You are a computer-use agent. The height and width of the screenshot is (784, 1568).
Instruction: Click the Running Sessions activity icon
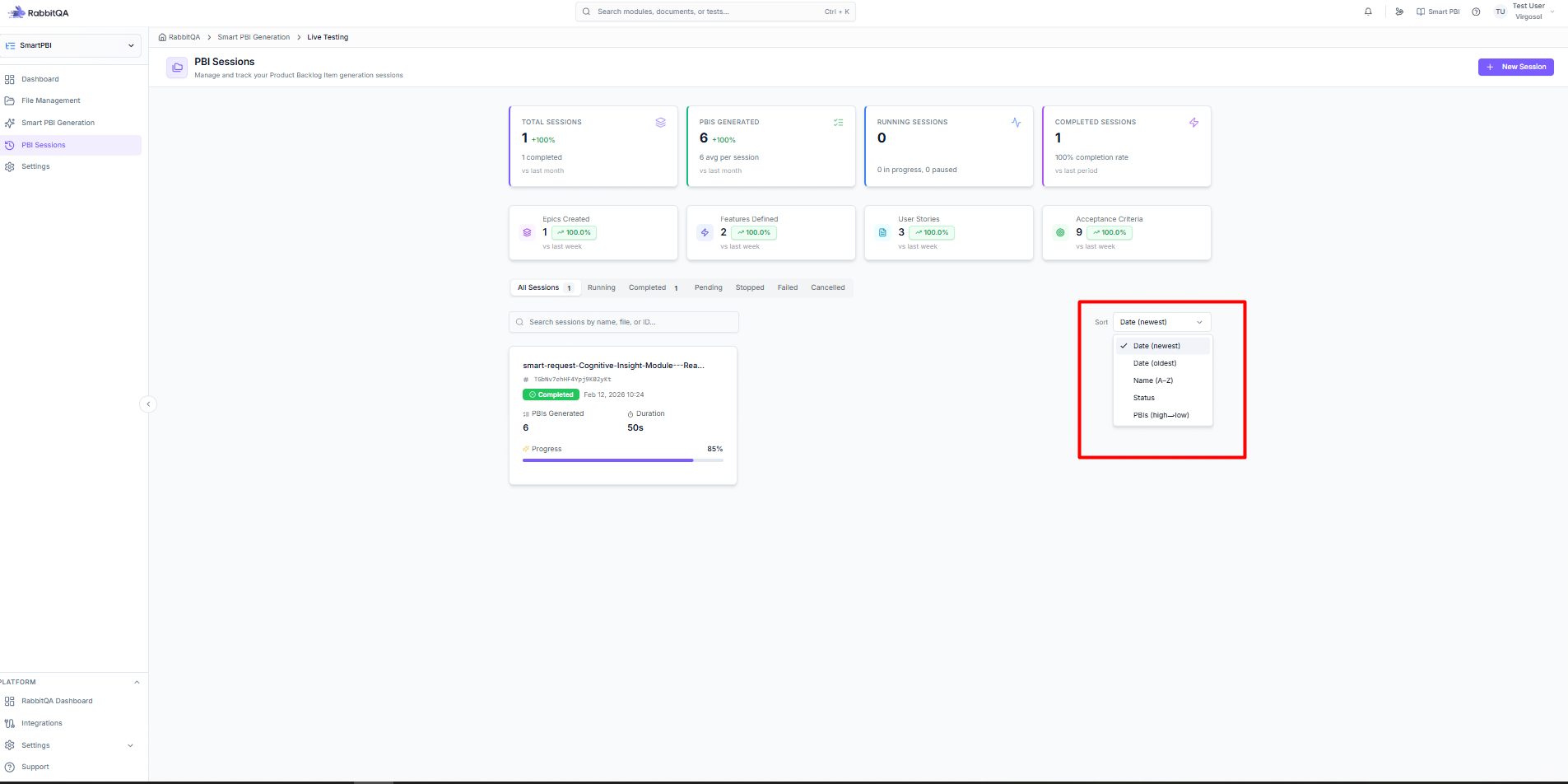[x=1016, y=123]
